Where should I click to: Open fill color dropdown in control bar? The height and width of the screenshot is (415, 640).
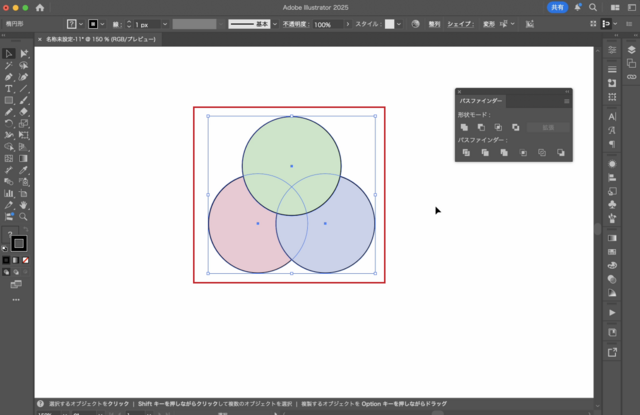point(81,24)
